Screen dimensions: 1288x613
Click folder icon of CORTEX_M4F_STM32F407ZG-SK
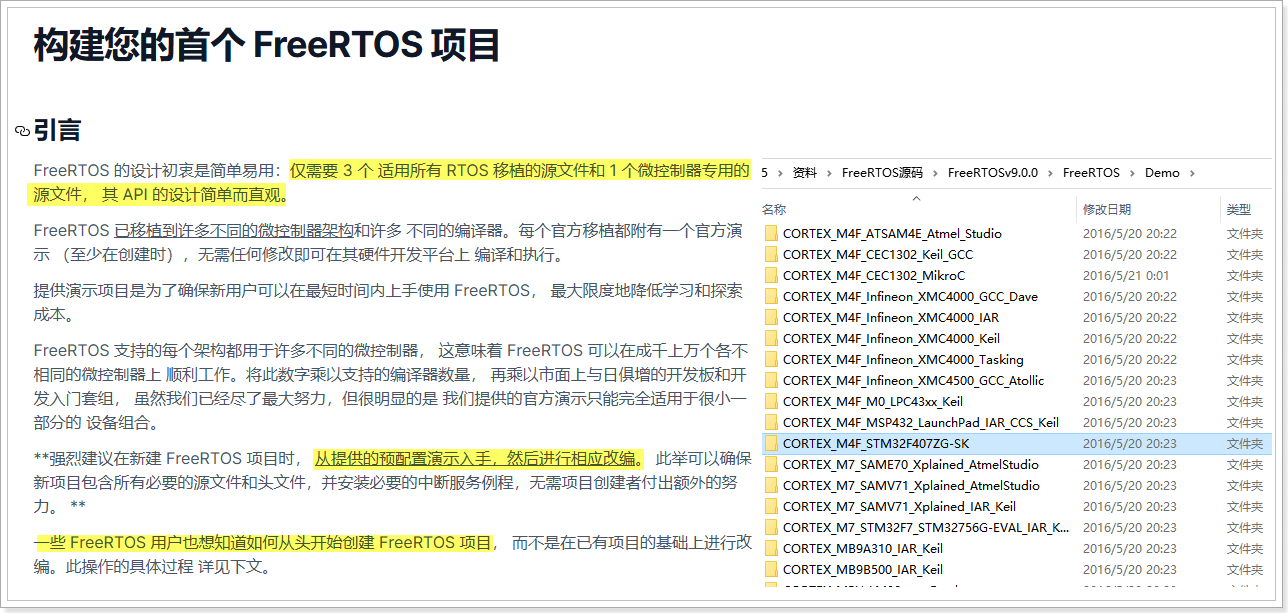click(771, 443)
